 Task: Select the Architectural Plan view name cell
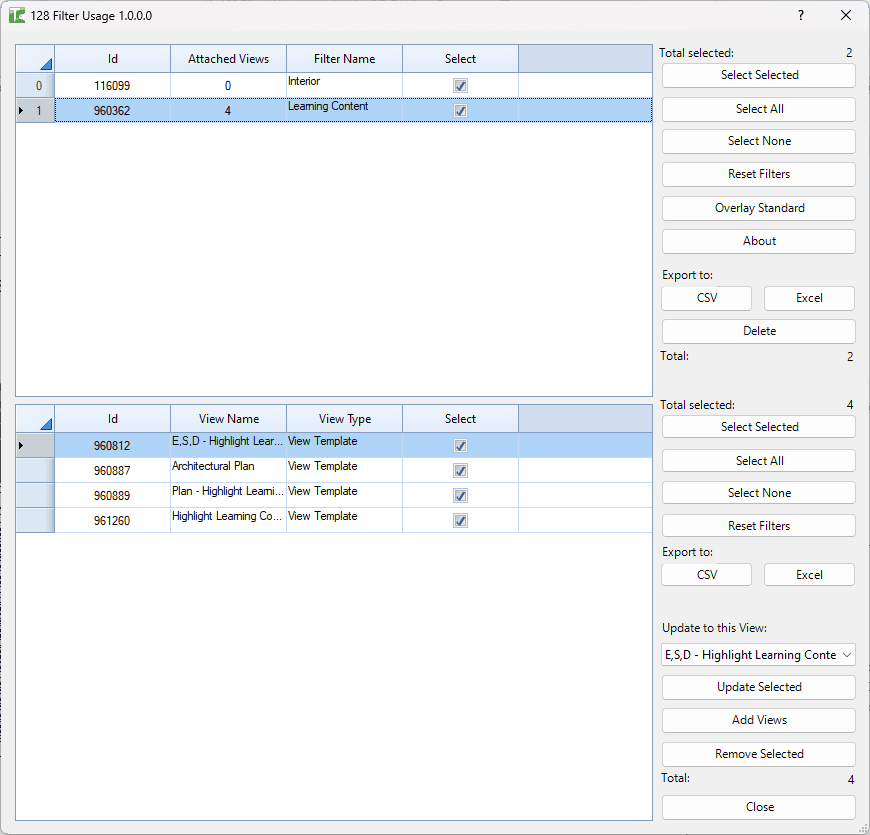(x=229, y=470)
